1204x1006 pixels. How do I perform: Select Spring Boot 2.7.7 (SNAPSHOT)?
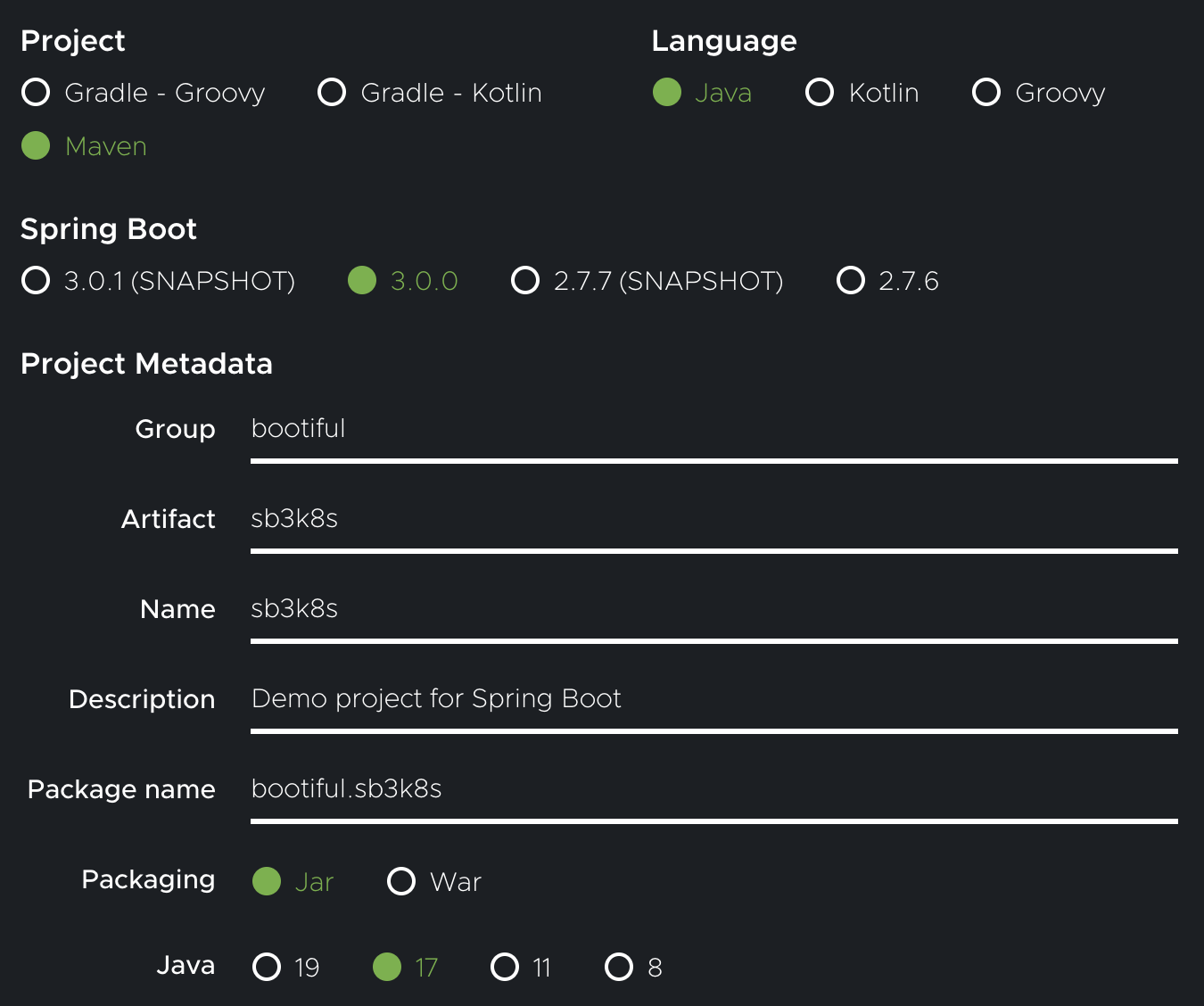pyautogui.click(x=525, y=281)
